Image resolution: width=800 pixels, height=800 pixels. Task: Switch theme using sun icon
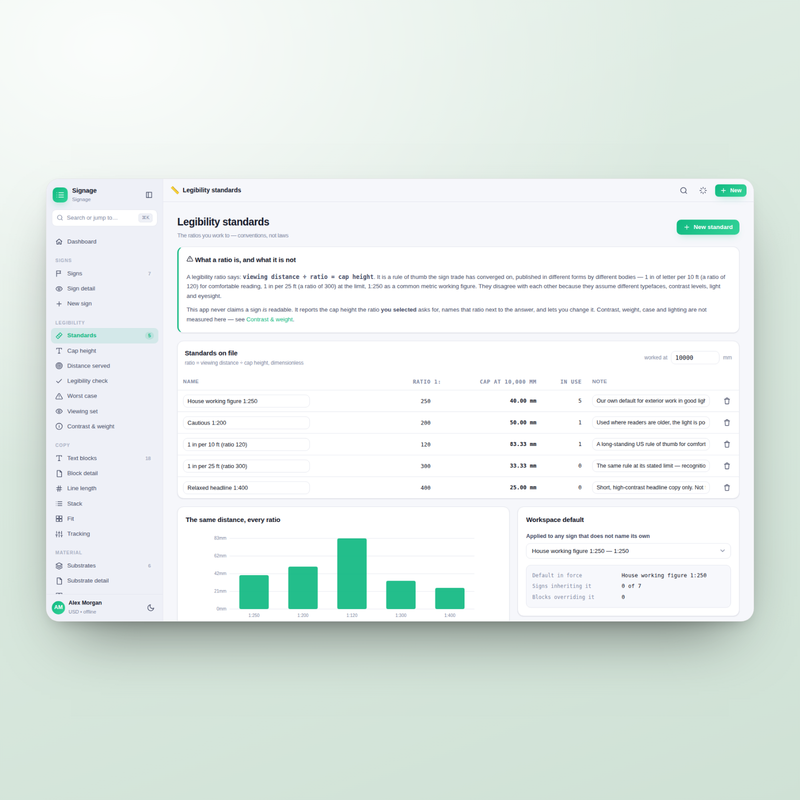point(703,190)
